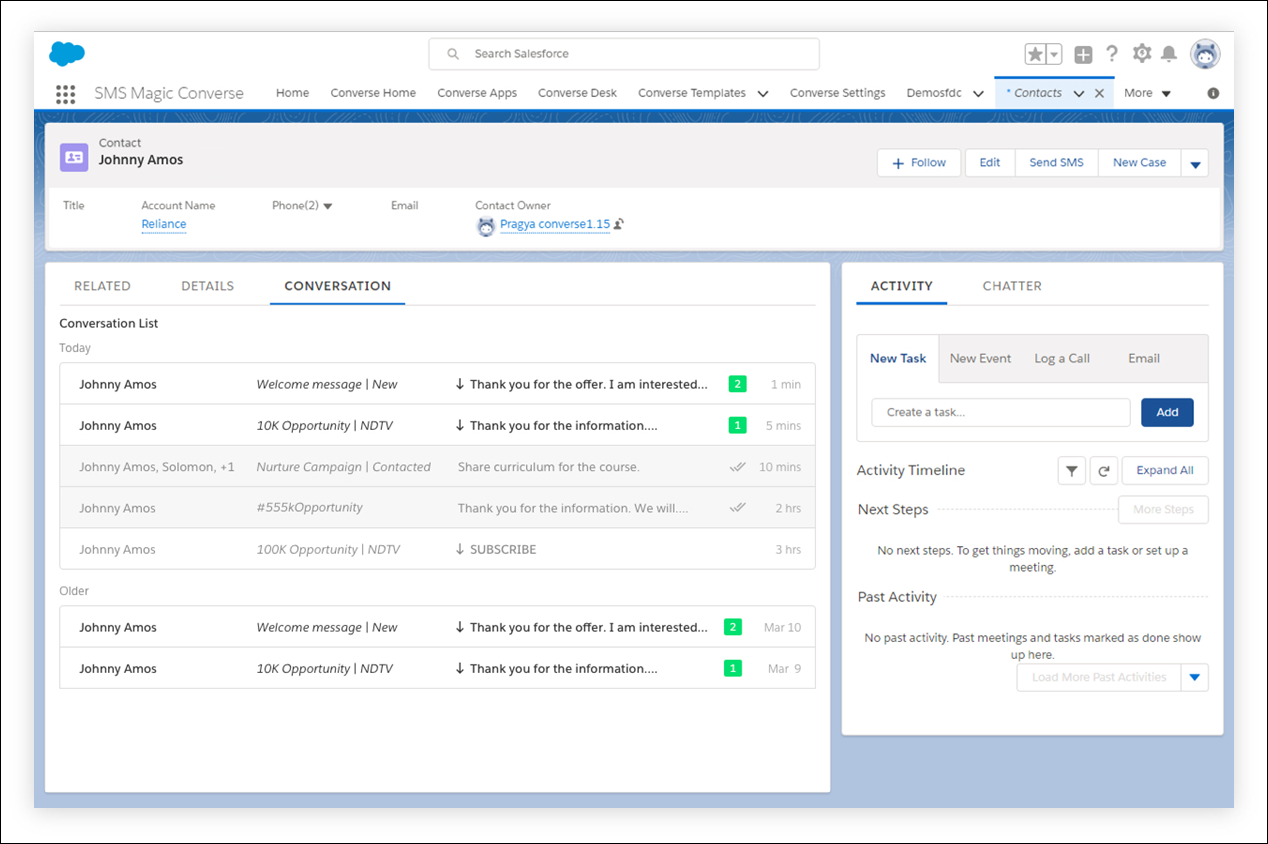Open the help question mark icon
This screenshot has height=844, width=1268.
[1111, 53]
